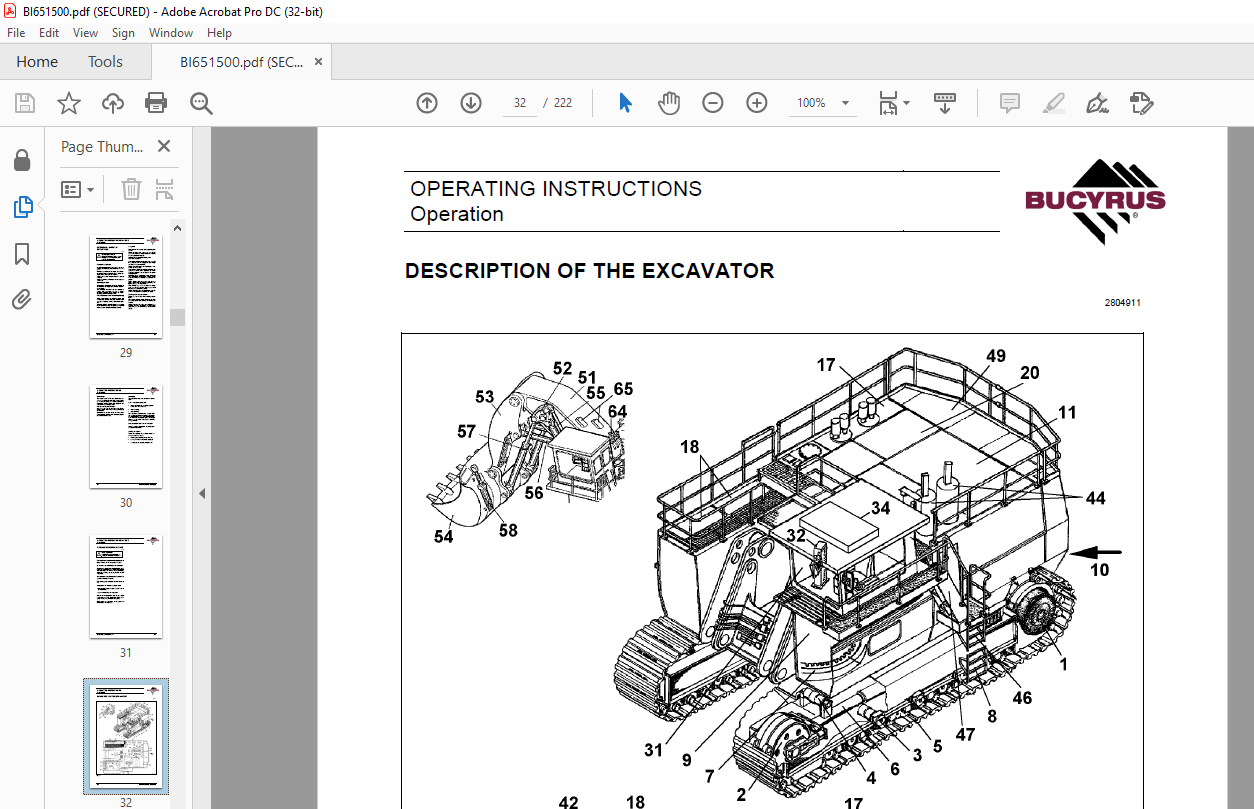Go to the next page with the down arrow
The image size is (1254, 809).
pyautogui.click(x=471, y=103)
